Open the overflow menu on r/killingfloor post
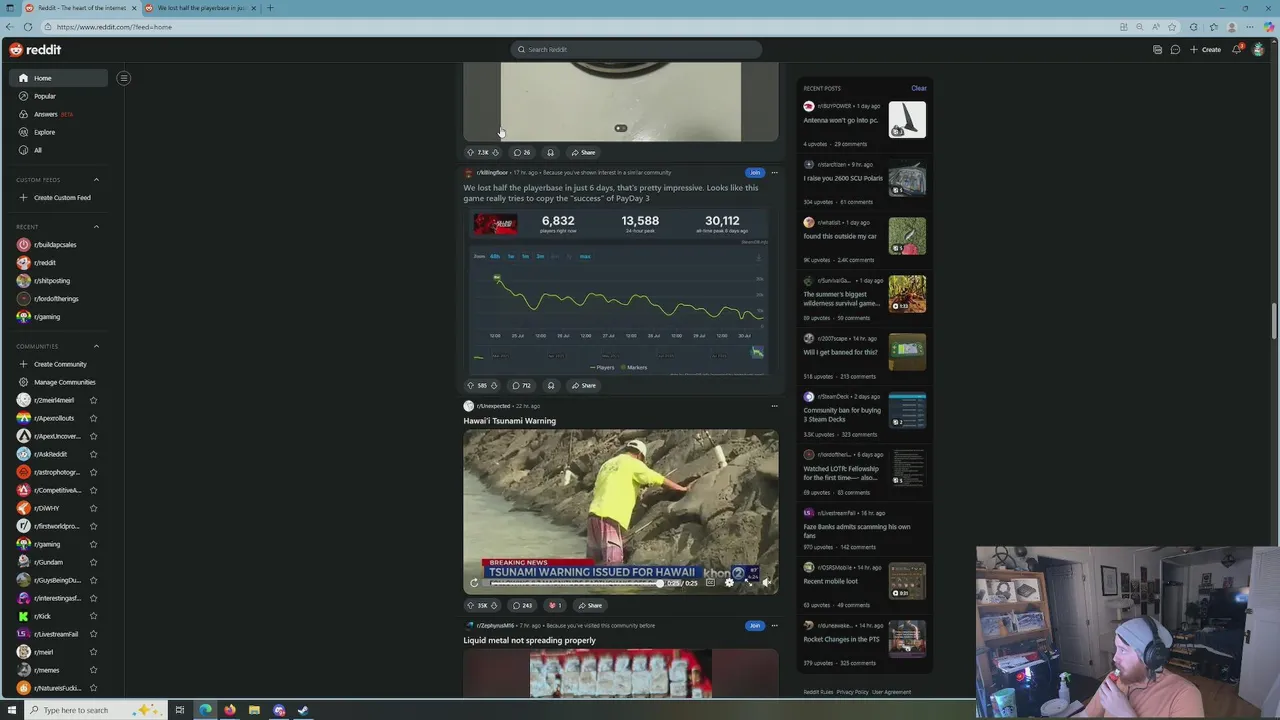Image resolution: width=1280 pixels, height=720 pixels. click(x=774, y=172)
